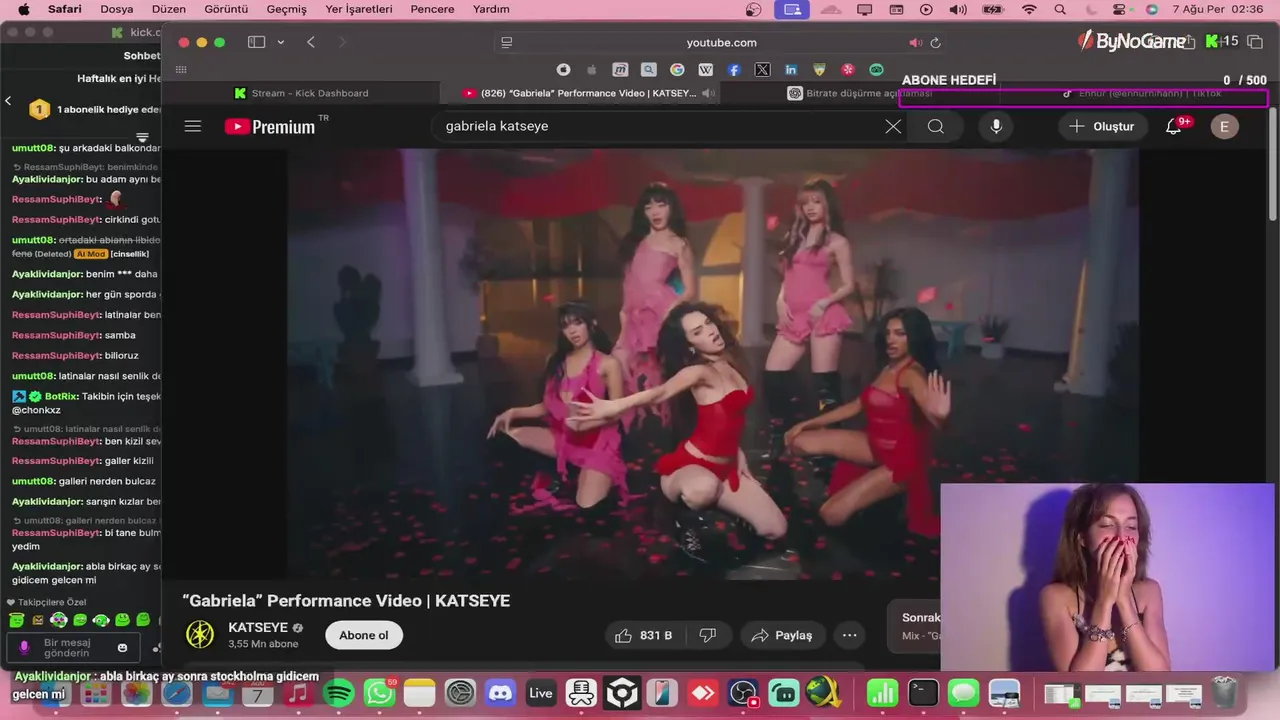
Task: Open Spotify from the Dock
Action: pos(339,692)
